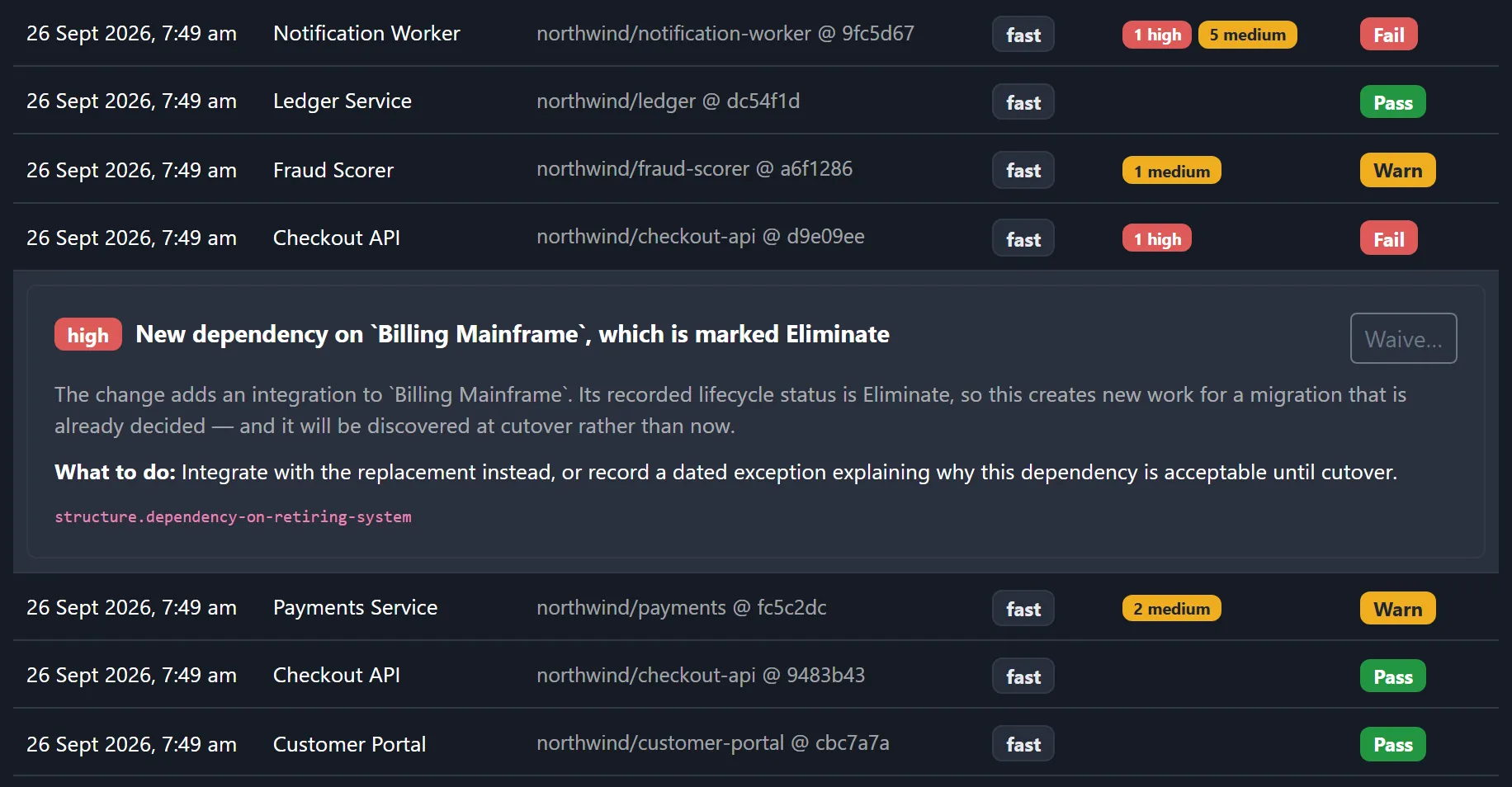Open northwind/payments @ fc5c2dc repository link
Screen dimensions: 1512x787
(681, 607)
